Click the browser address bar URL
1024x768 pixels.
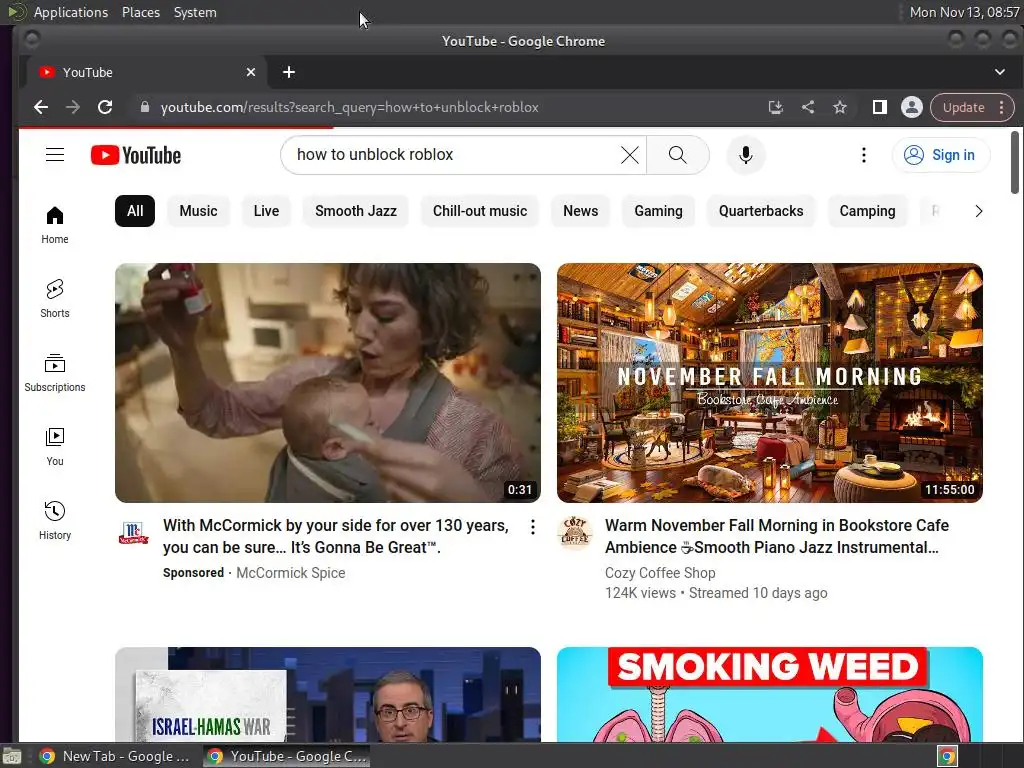click(x=349, y=107)
